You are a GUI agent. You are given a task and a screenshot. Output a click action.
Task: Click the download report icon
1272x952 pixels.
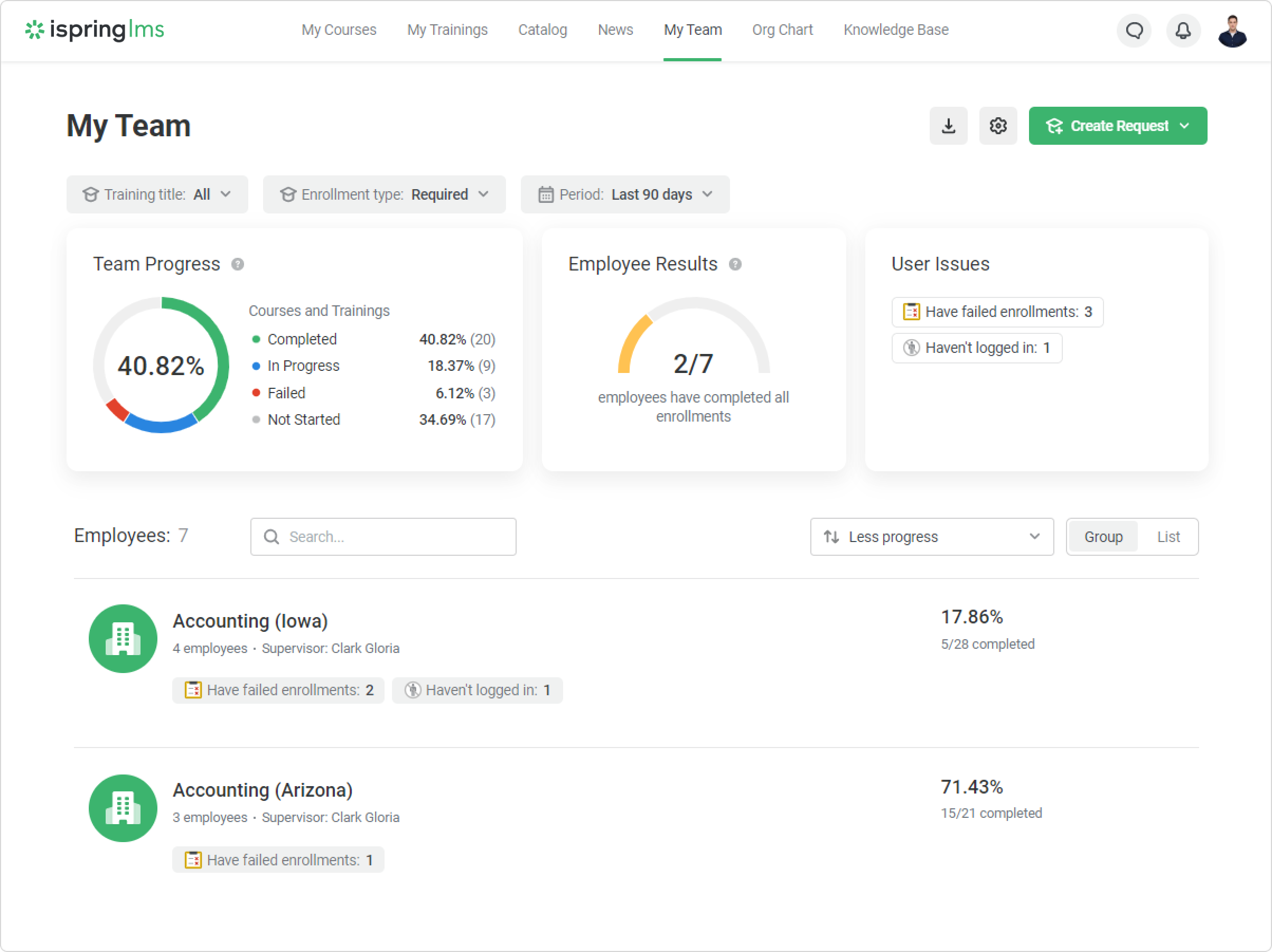tap(948, 125)
